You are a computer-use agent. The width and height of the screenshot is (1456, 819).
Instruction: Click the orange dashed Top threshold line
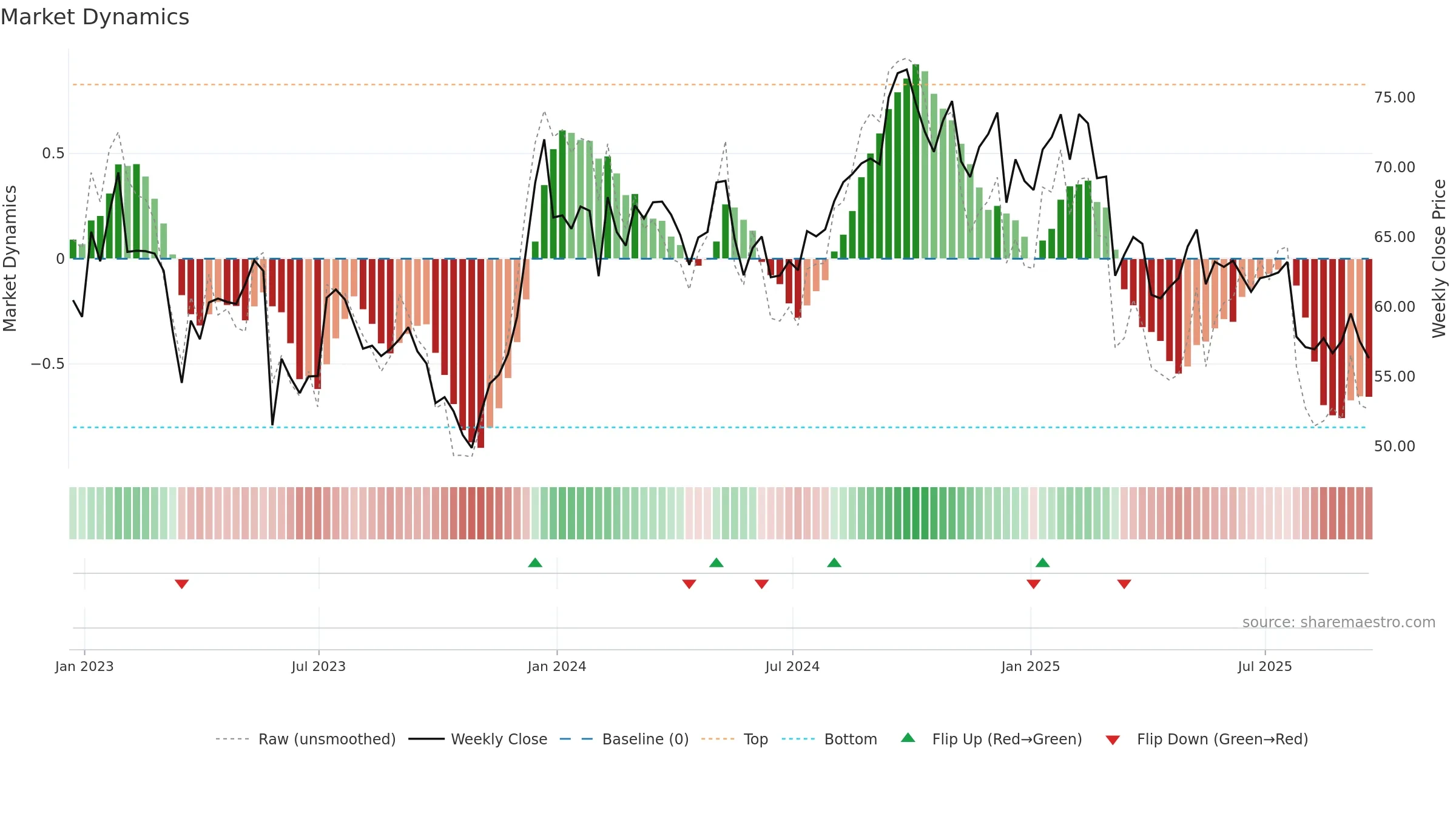(x=720, y=84)
